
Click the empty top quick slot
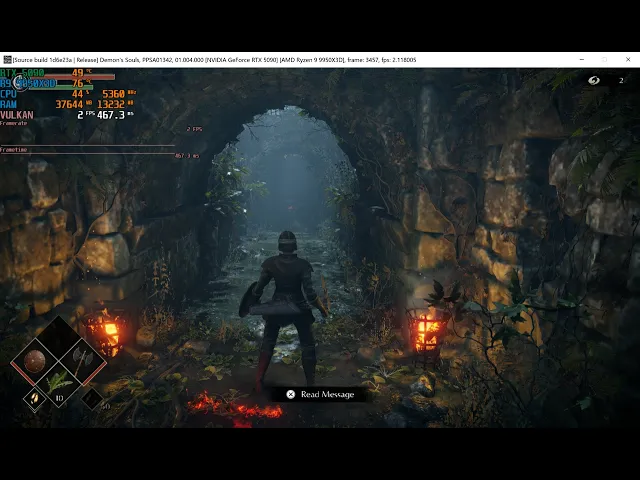click(x=59, y=338)
